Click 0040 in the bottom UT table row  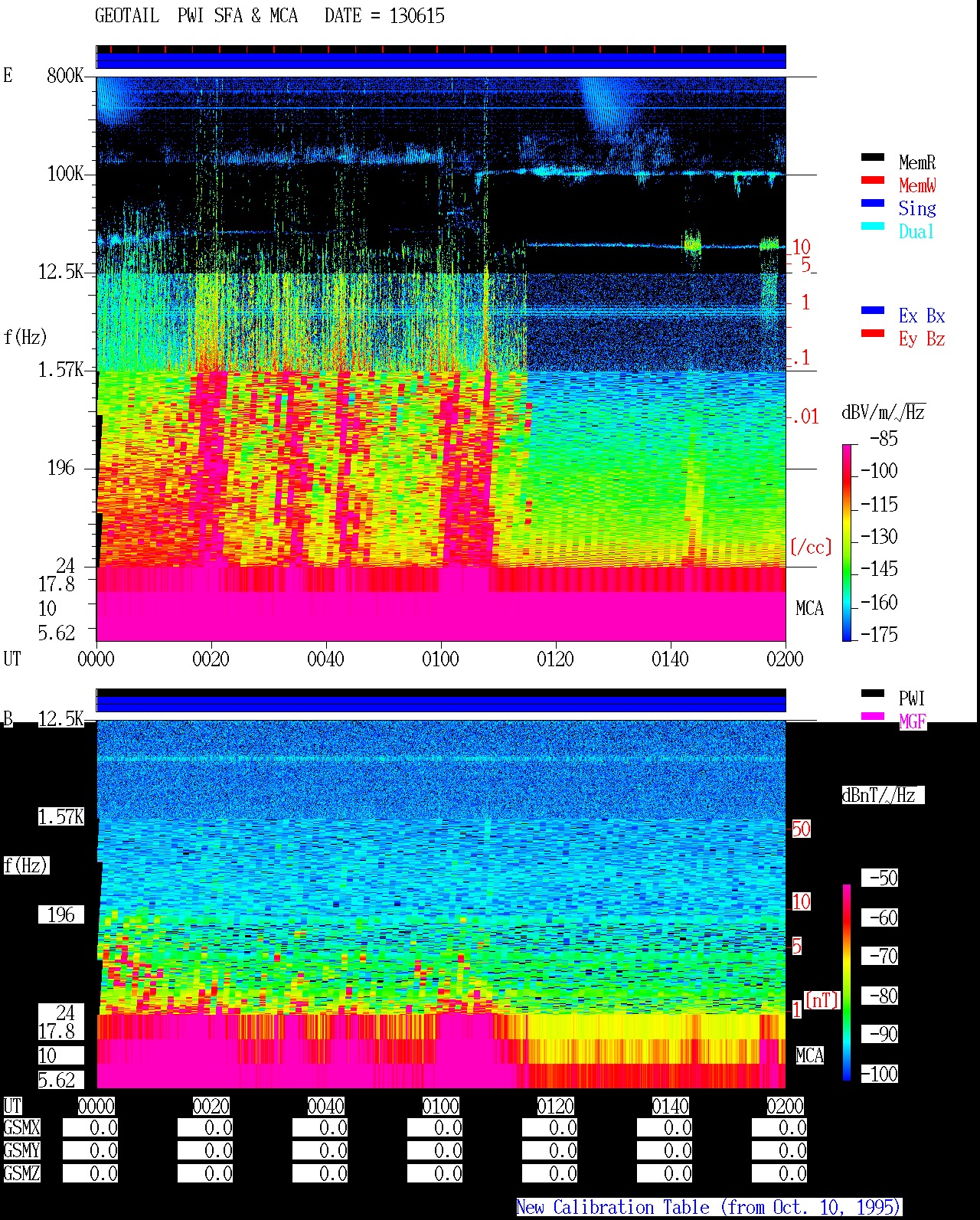[325, 1106]
